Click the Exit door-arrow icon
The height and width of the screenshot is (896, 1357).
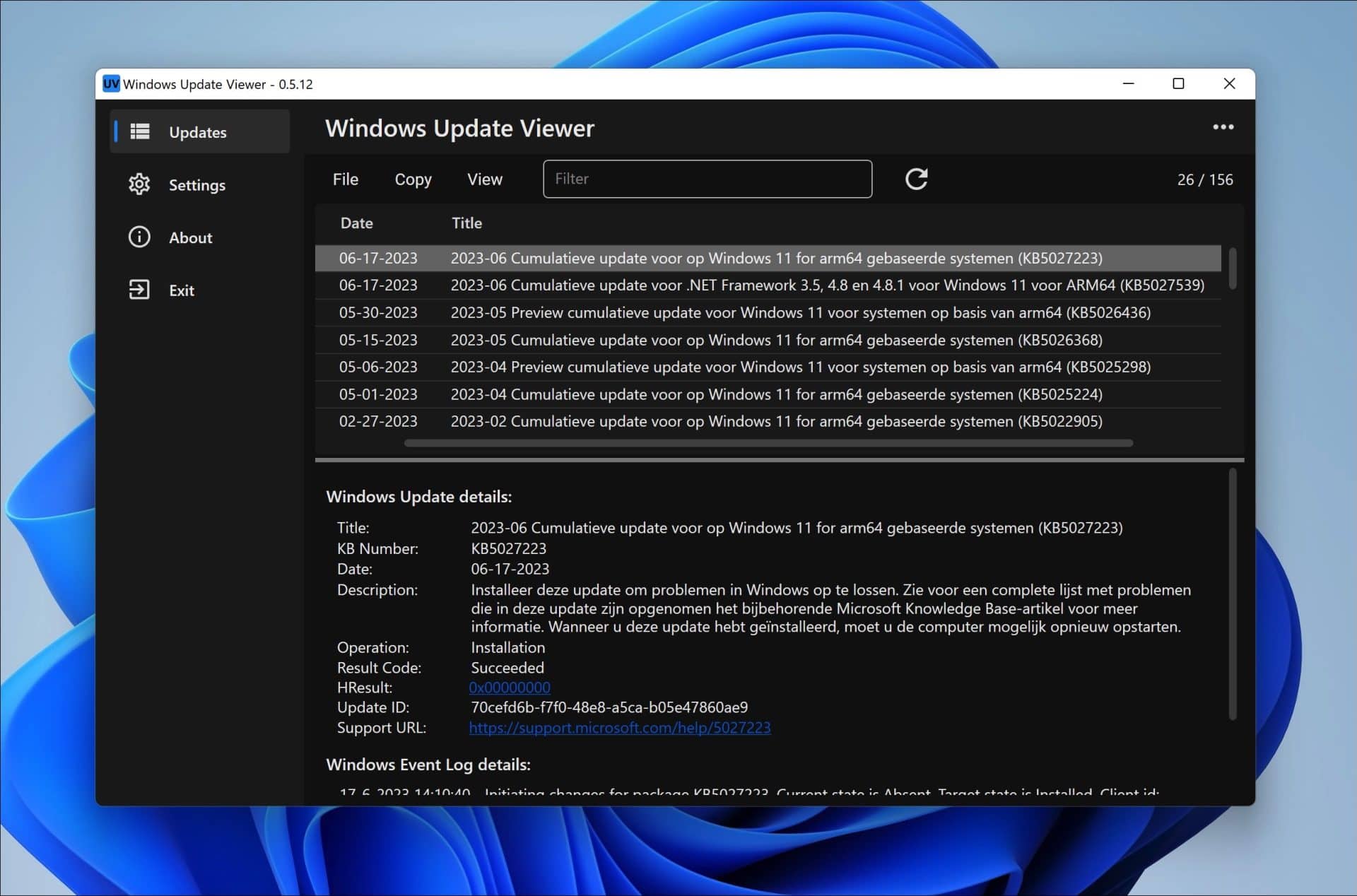coord(139,290)
